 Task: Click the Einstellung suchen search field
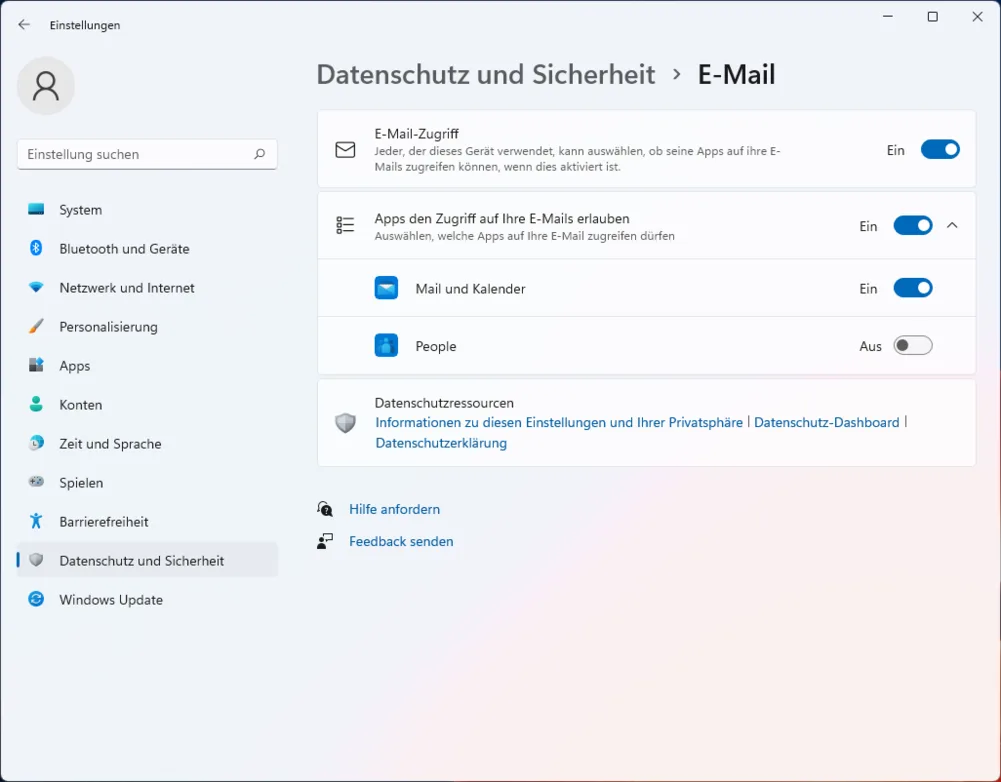(135, 154)
